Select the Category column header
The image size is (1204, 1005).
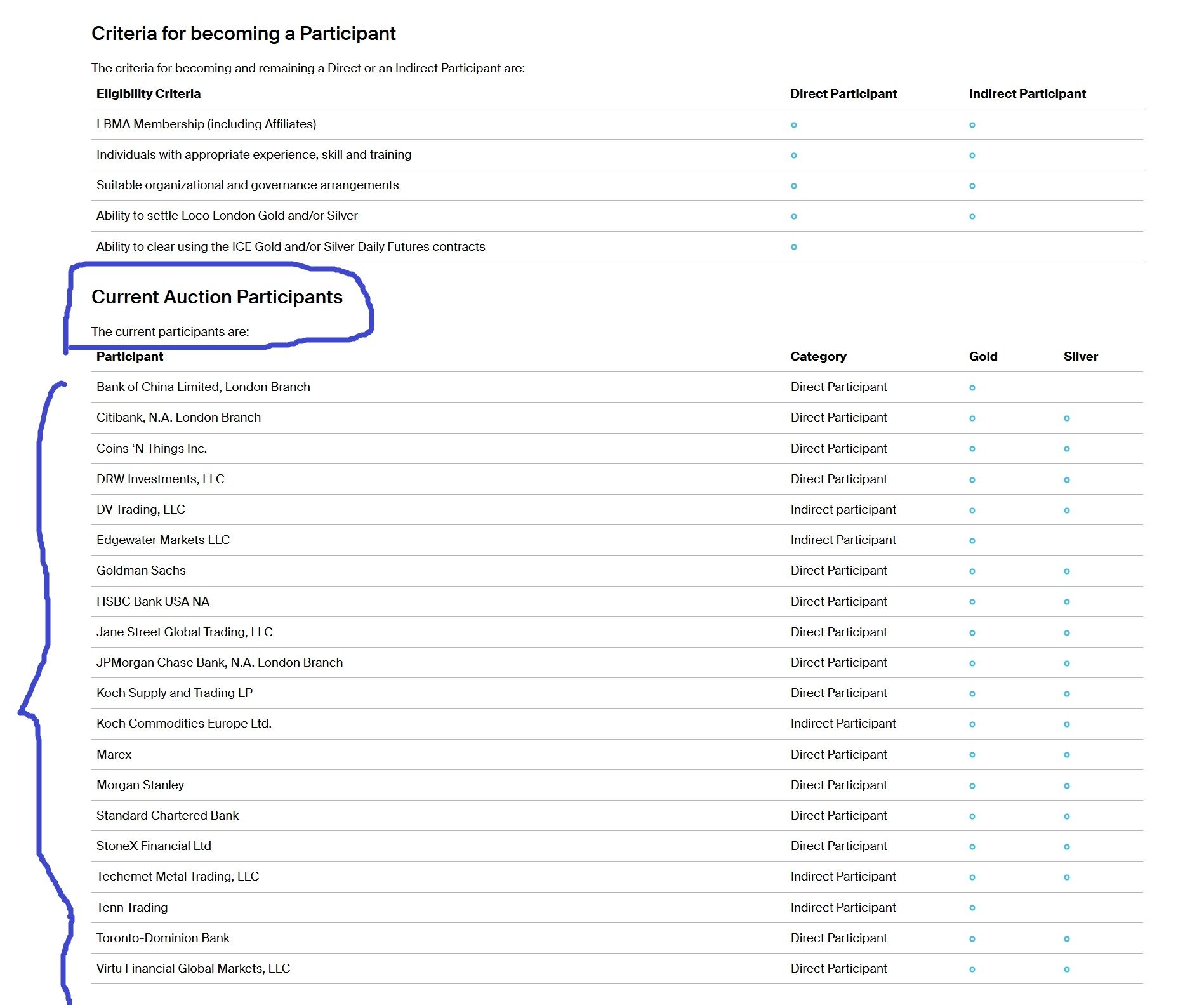[x=817, y=356]
